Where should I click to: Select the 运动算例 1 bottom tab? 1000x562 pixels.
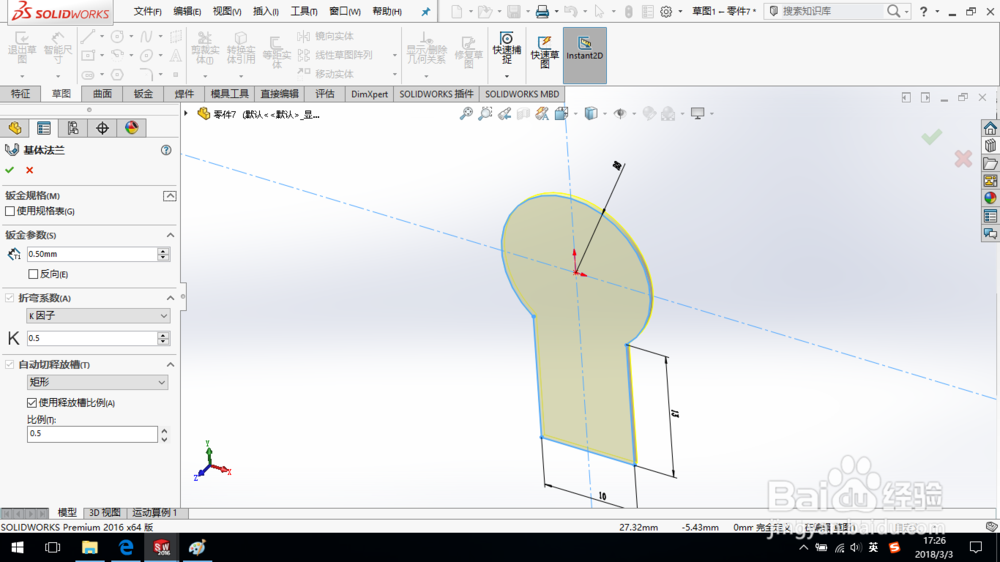(155, 512)
